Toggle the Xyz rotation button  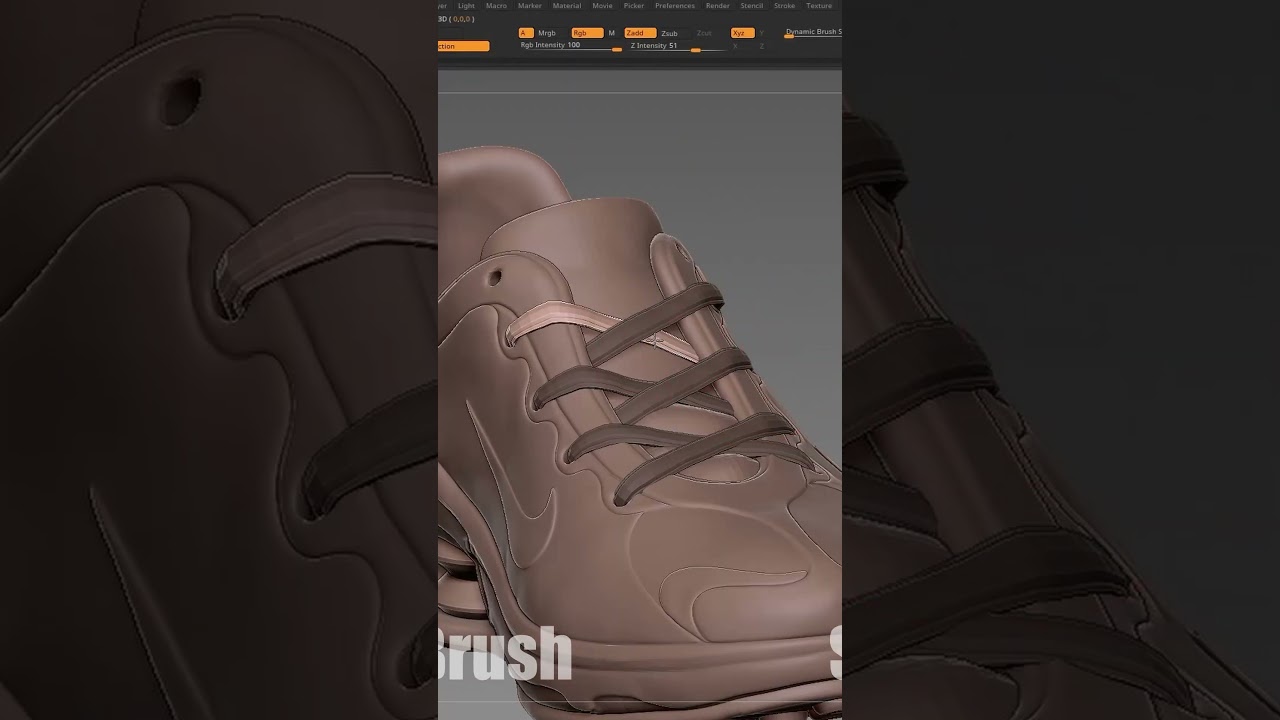click(x=743, y=33)
